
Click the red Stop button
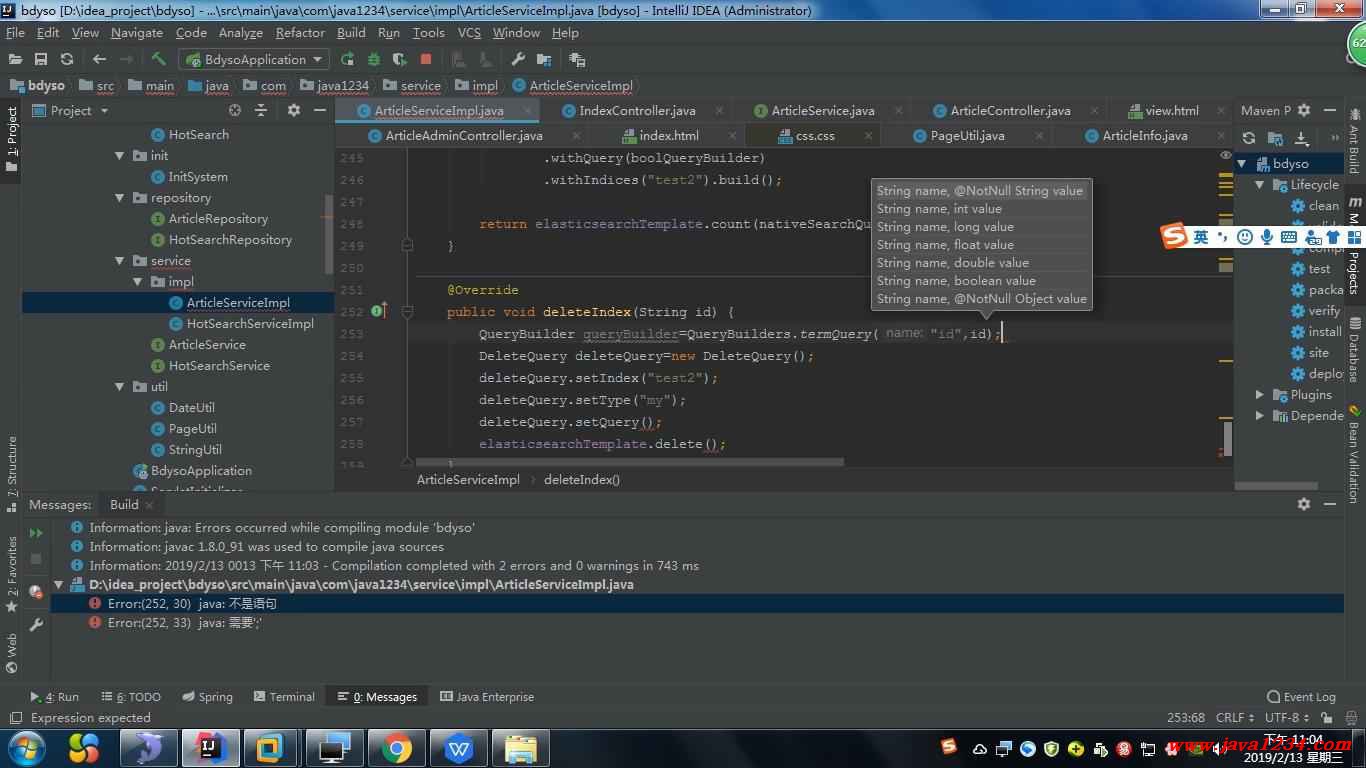coord(426,59)
